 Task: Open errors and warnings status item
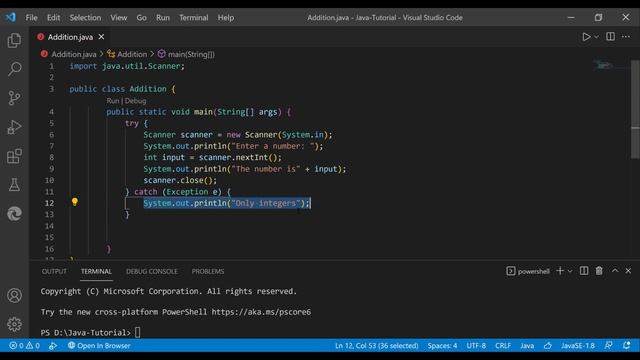[x=24, y=346]
